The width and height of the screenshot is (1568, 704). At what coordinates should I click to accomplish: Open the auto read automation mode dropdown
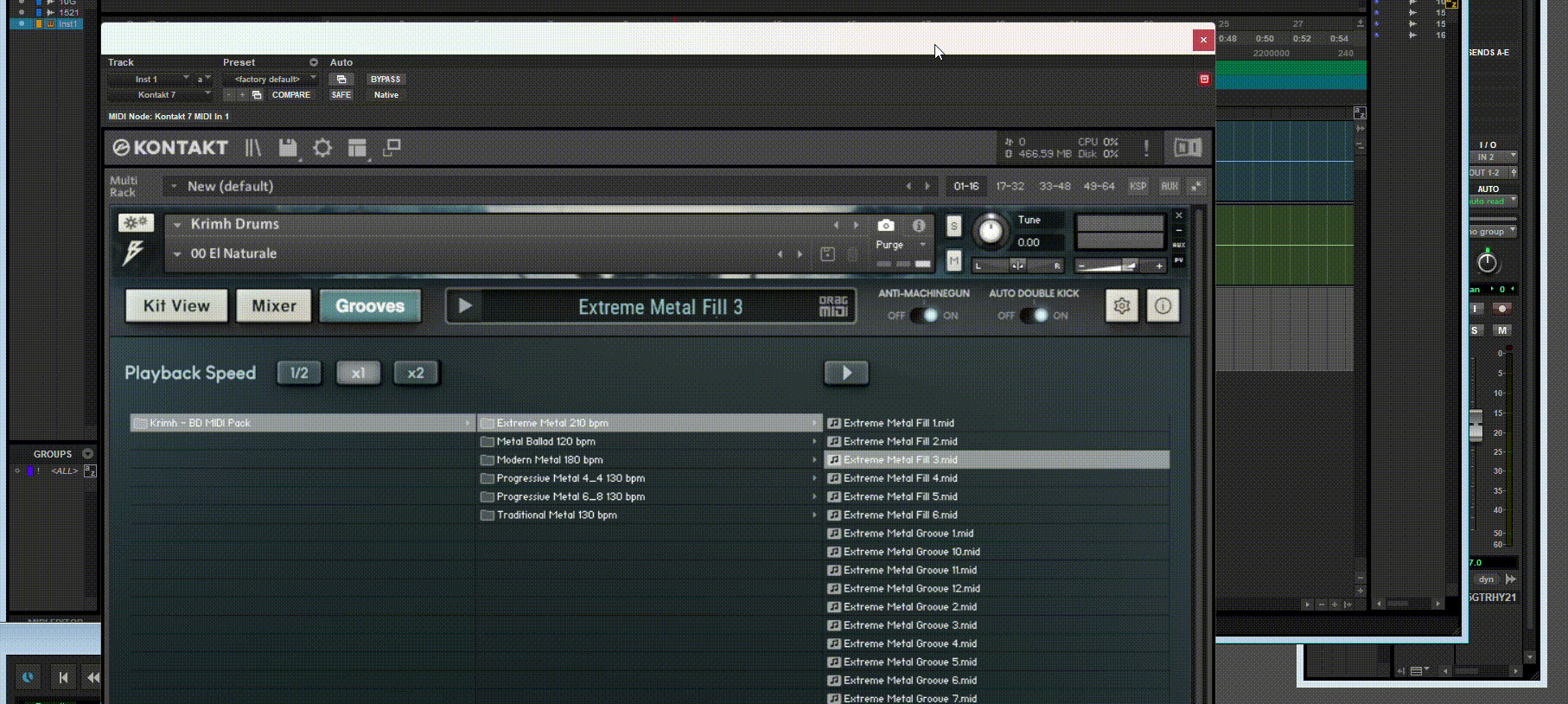click(1493, 201)
